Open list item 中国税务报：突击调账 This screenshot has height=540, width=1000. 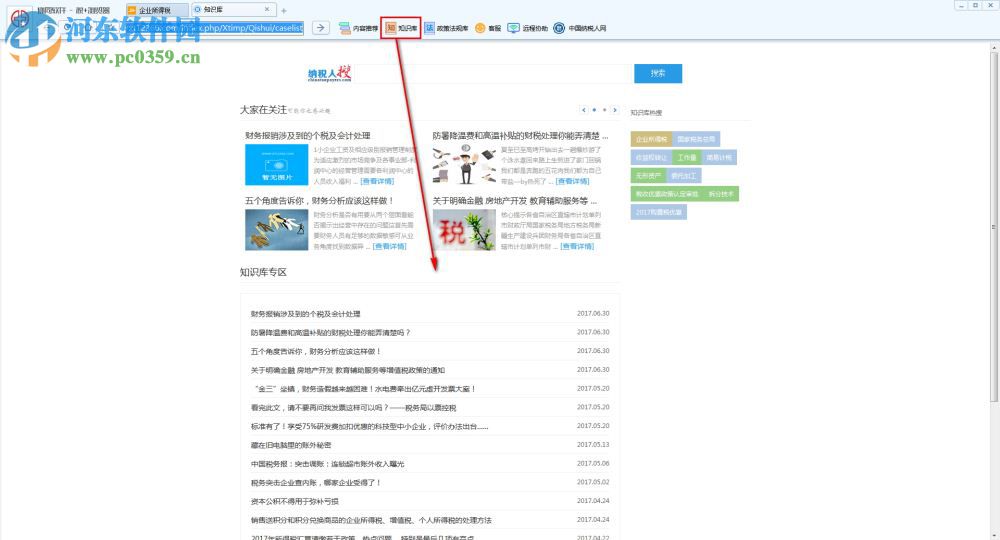[327, 464]
